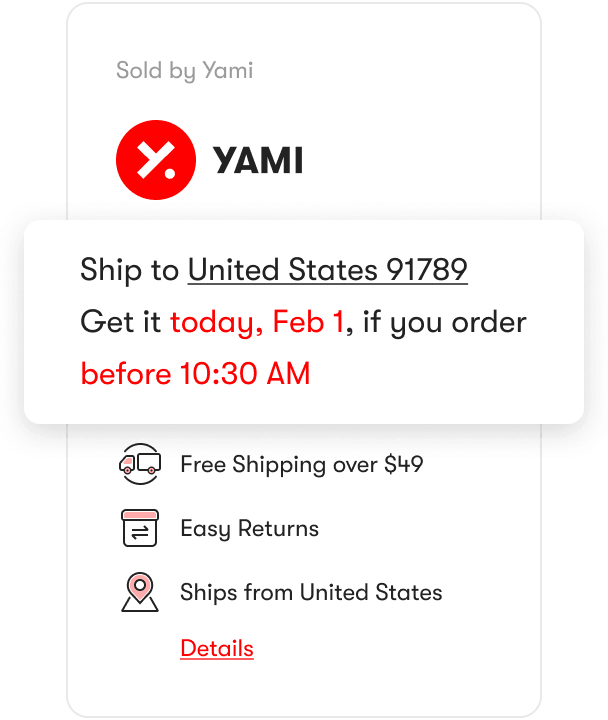This screenshot has width=608, height=720.
Task: Click the 'if you order' text
Action: coord(445,322)
